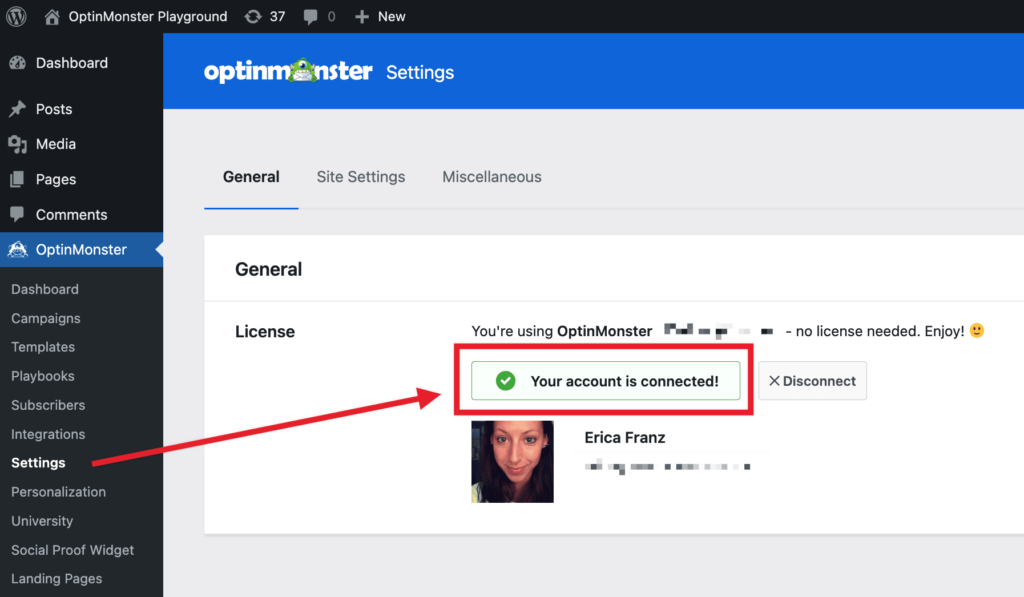Open the Miscellaneous tab
Screen dimensions: 1024x597
(x=491, y=176)
